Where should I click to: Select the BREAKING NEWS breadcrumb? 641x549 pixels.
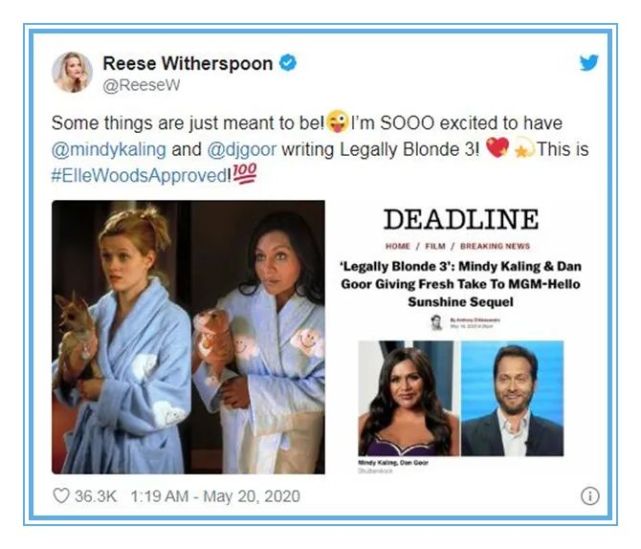[x=495, y=246]
